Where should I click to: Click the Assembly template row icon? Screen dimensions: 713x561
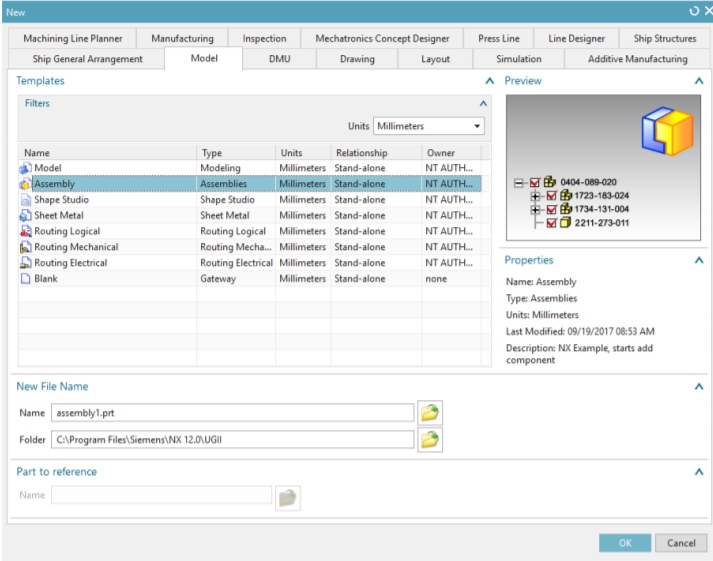25,184
